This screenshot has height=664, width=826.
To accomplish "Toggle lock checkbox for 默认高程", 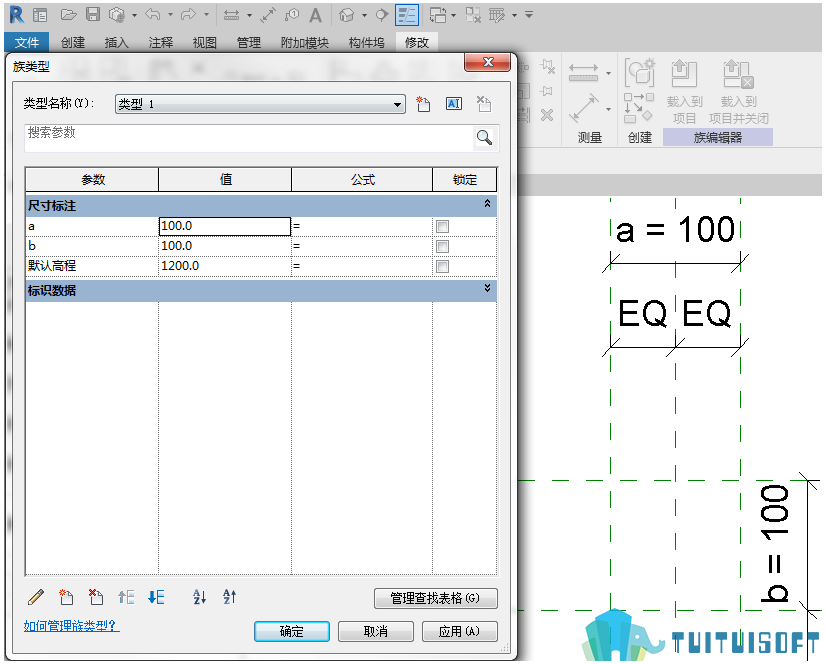I will point(442,267).
